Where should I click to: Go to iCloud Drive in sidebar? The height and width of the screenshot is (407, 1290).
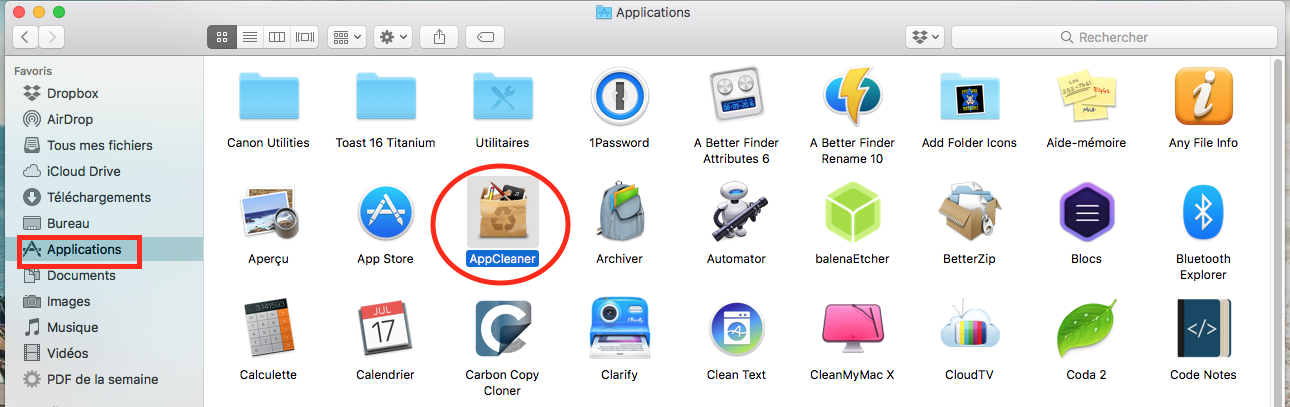tap(83, 171)
